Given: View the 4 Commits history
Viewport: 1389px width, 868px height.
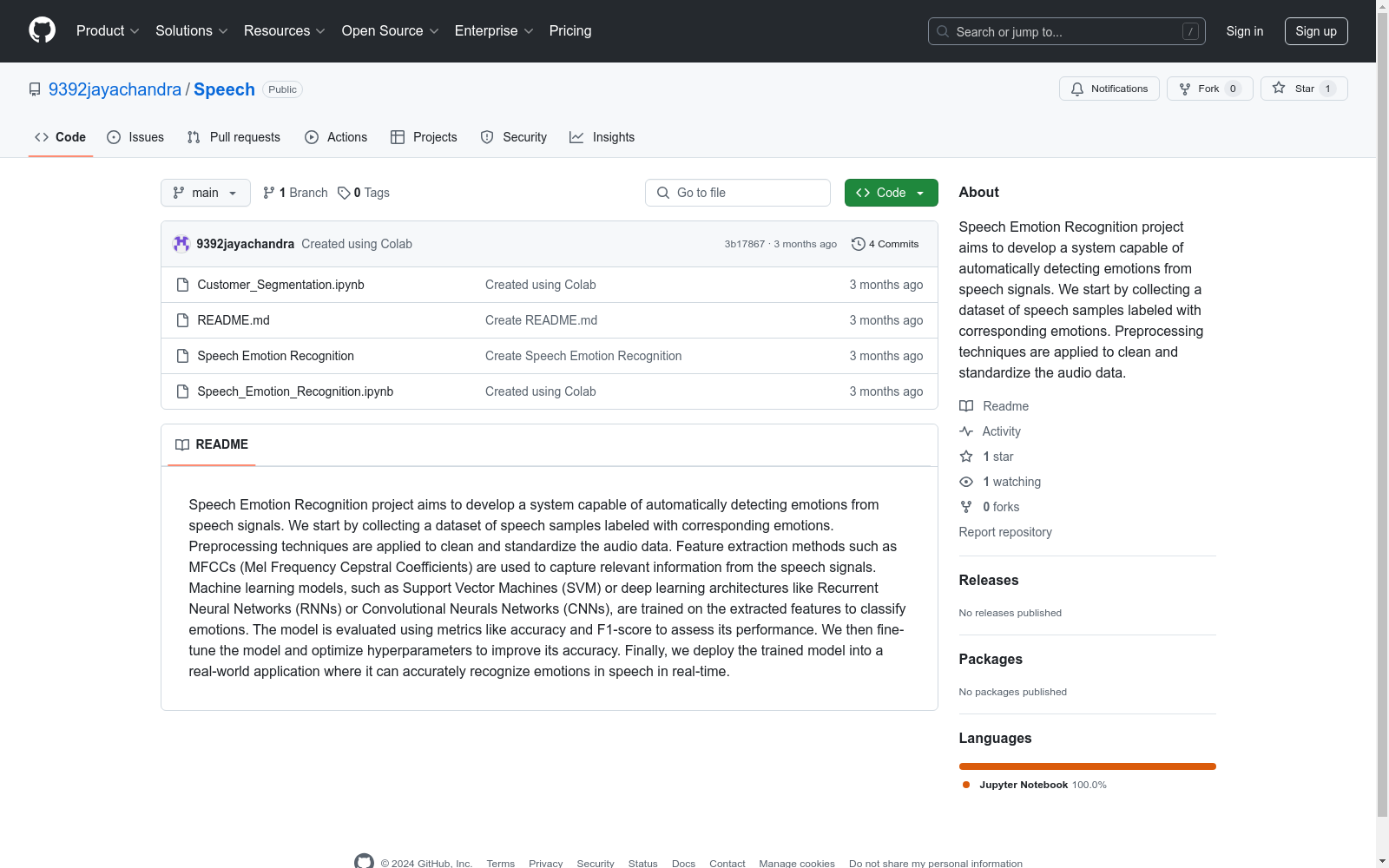Looking at the screenshot, I should coord(885,244).
